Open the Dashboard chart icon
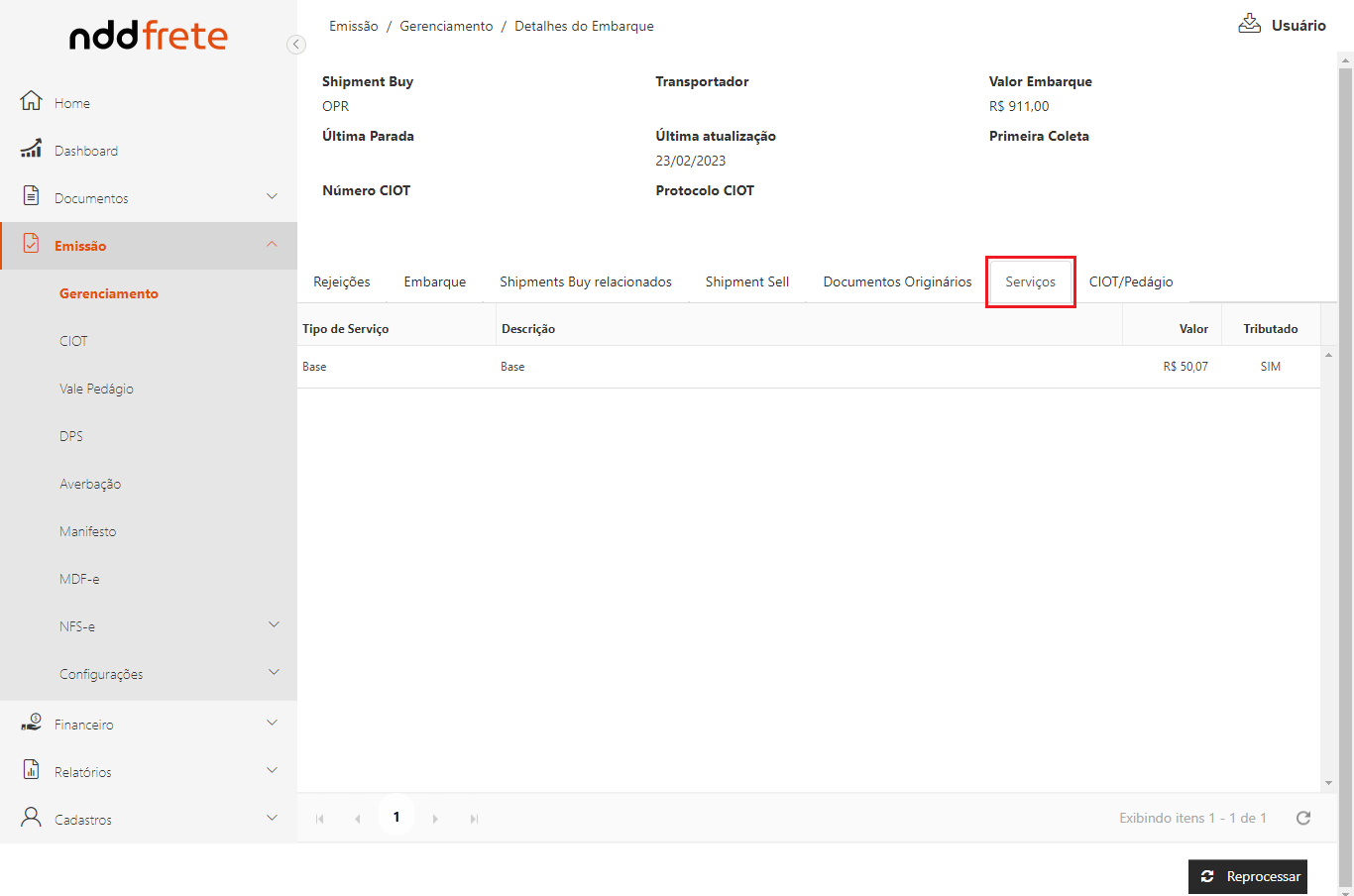1354x896 pixels. click(x=31, y=150)
